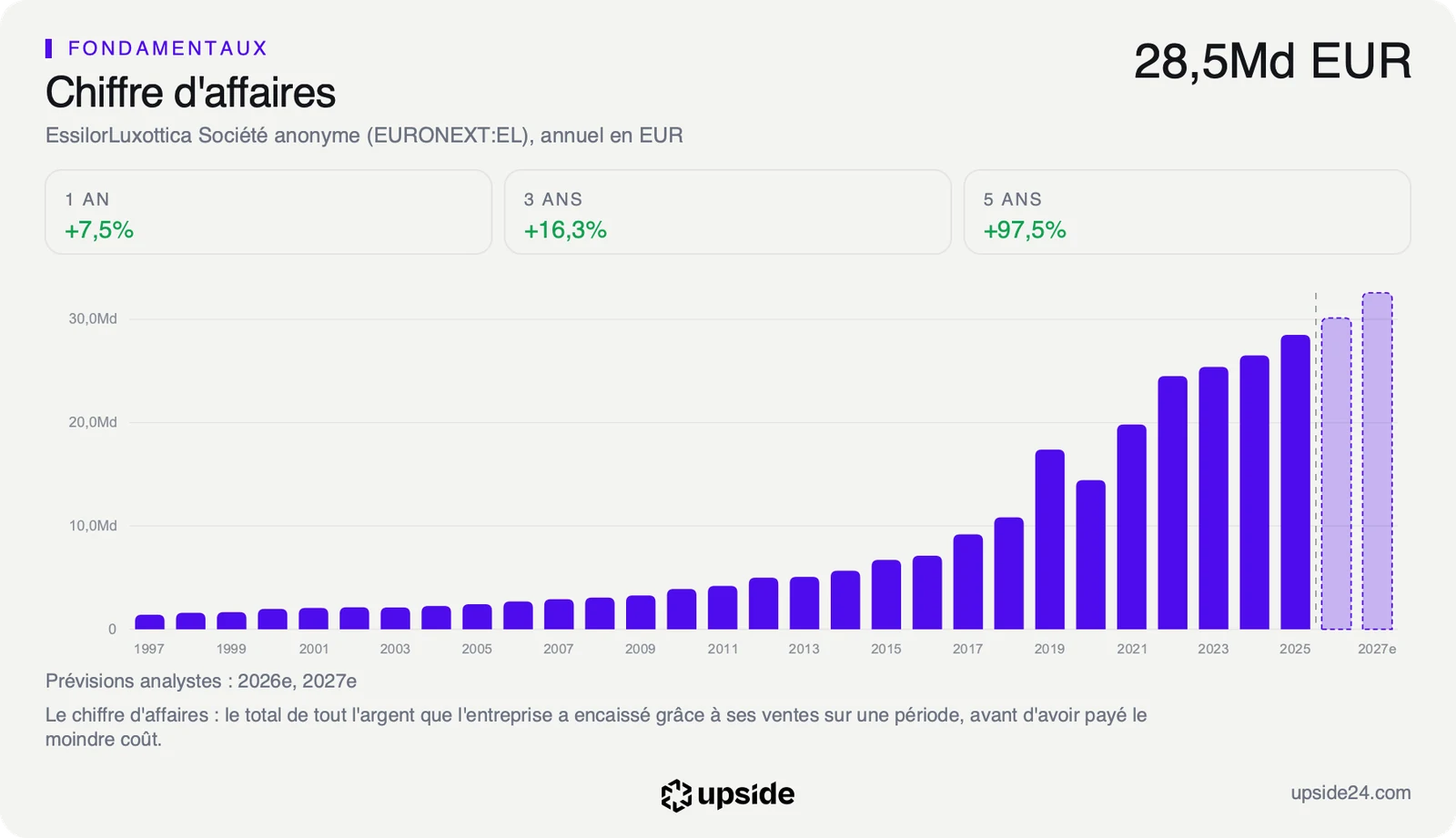Viewport: 1456px width, 838px height.
Task: Click the 2021 revenue bar
Action: click(x=1131, y=527)
